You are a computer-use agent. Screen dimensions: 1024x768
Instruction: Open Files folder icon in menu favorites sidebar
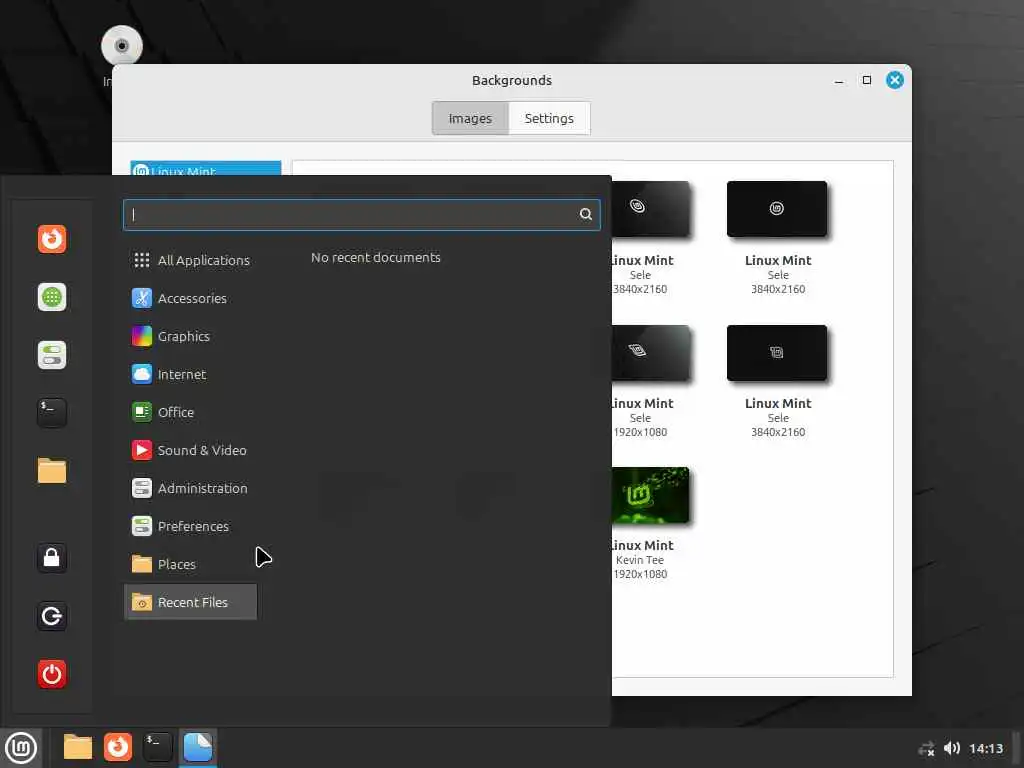(52, 471)
